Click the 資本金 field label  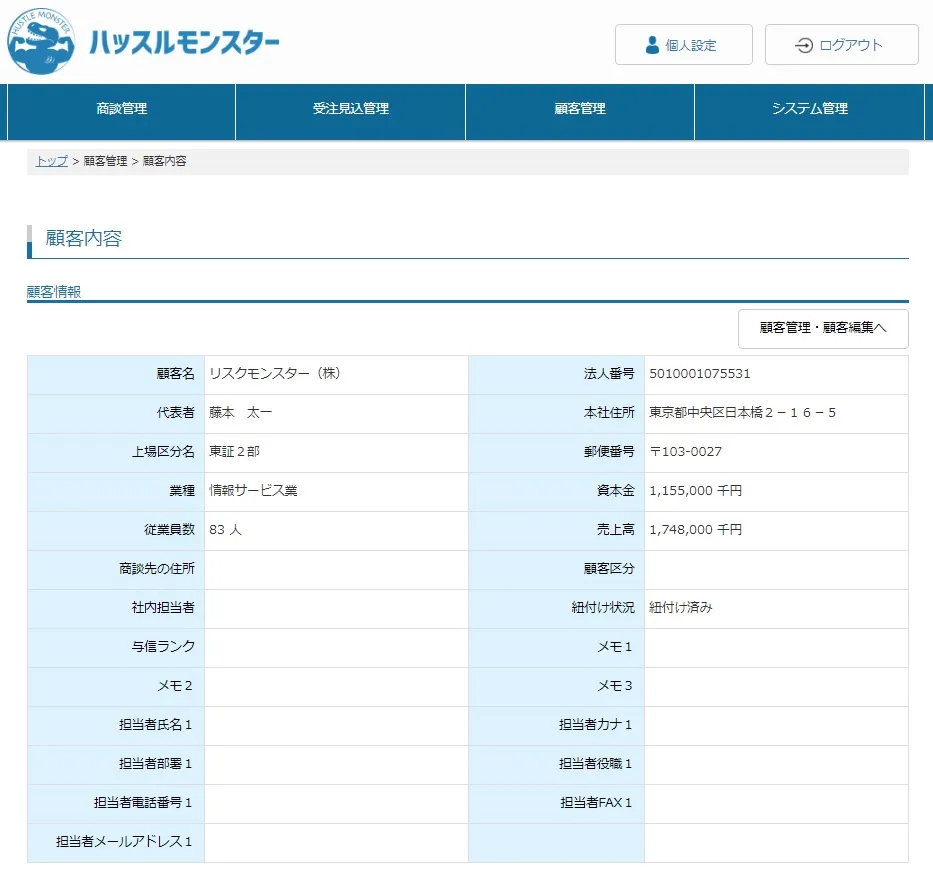(616, 490)
